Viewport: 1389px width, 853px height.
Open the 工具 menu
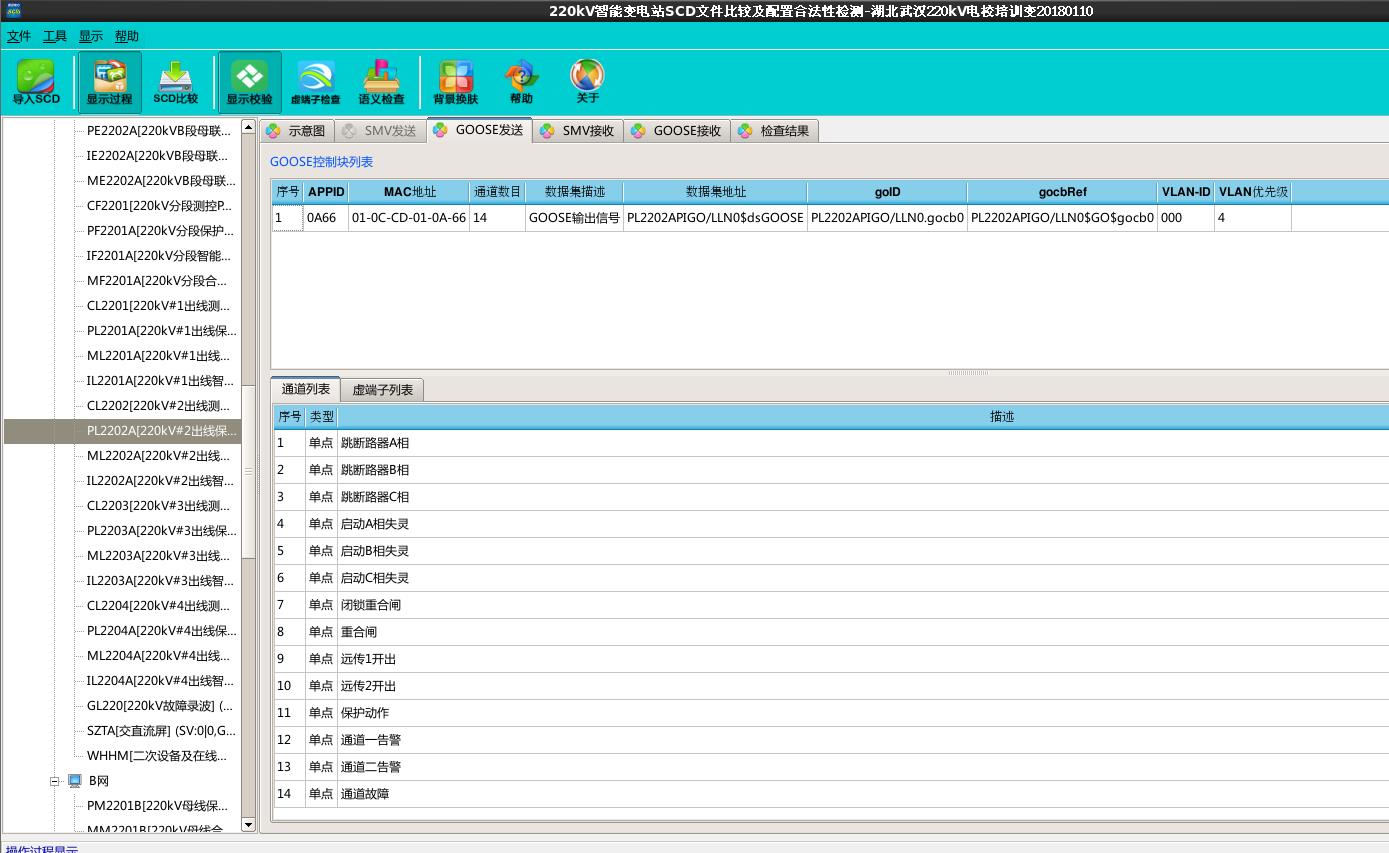click(55, 36)
